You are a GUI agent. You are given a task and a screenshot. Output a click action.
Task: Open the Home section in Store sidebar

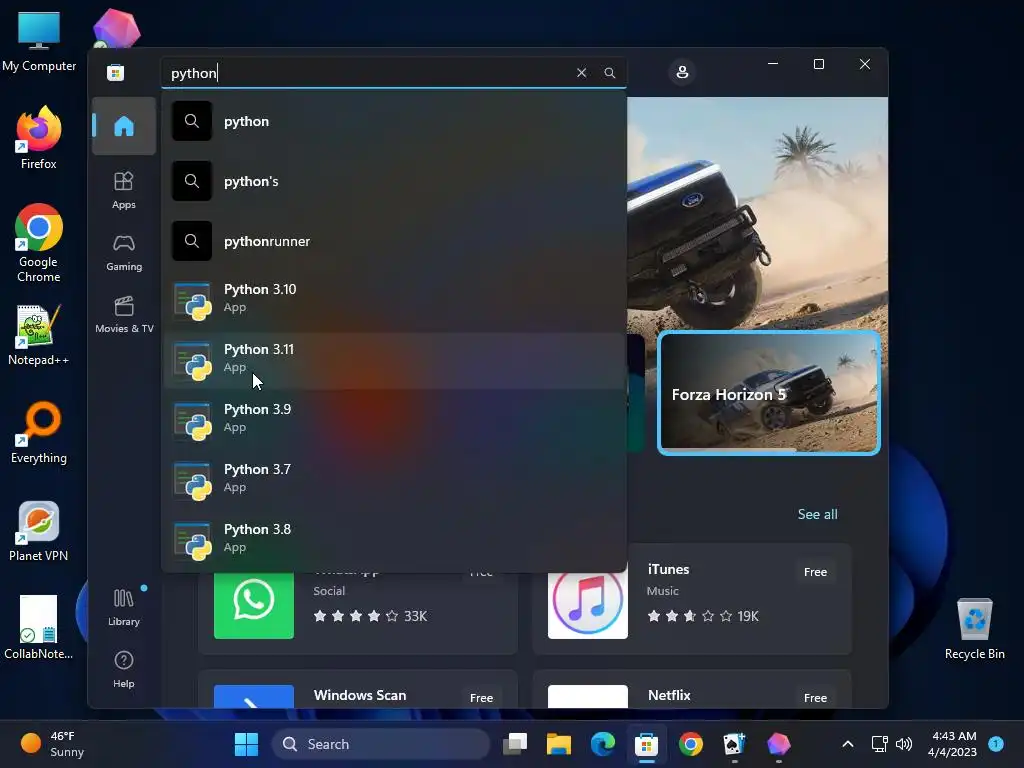point(123,125)
